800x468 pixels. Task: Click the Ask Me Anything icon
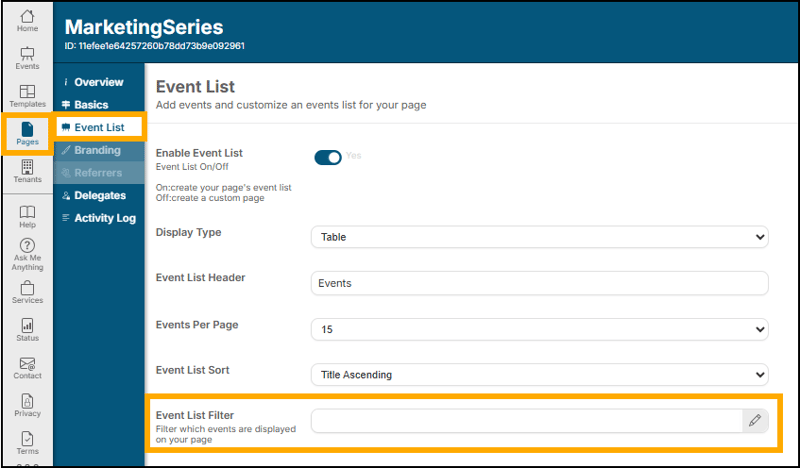[x=27, y=254]
